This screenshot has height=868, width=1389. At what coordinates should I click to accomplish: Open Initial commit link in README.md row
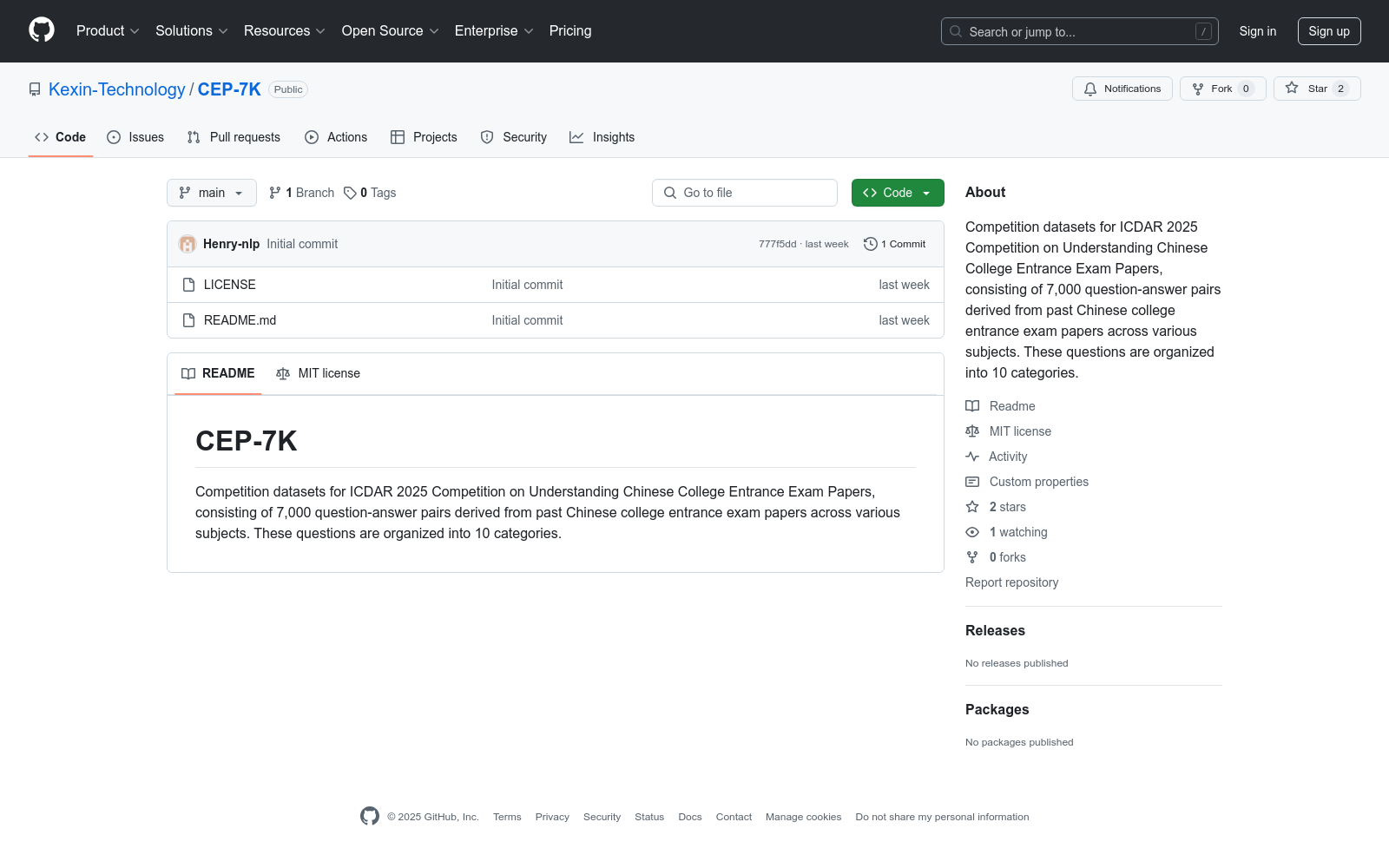click(x=527, y=320)
